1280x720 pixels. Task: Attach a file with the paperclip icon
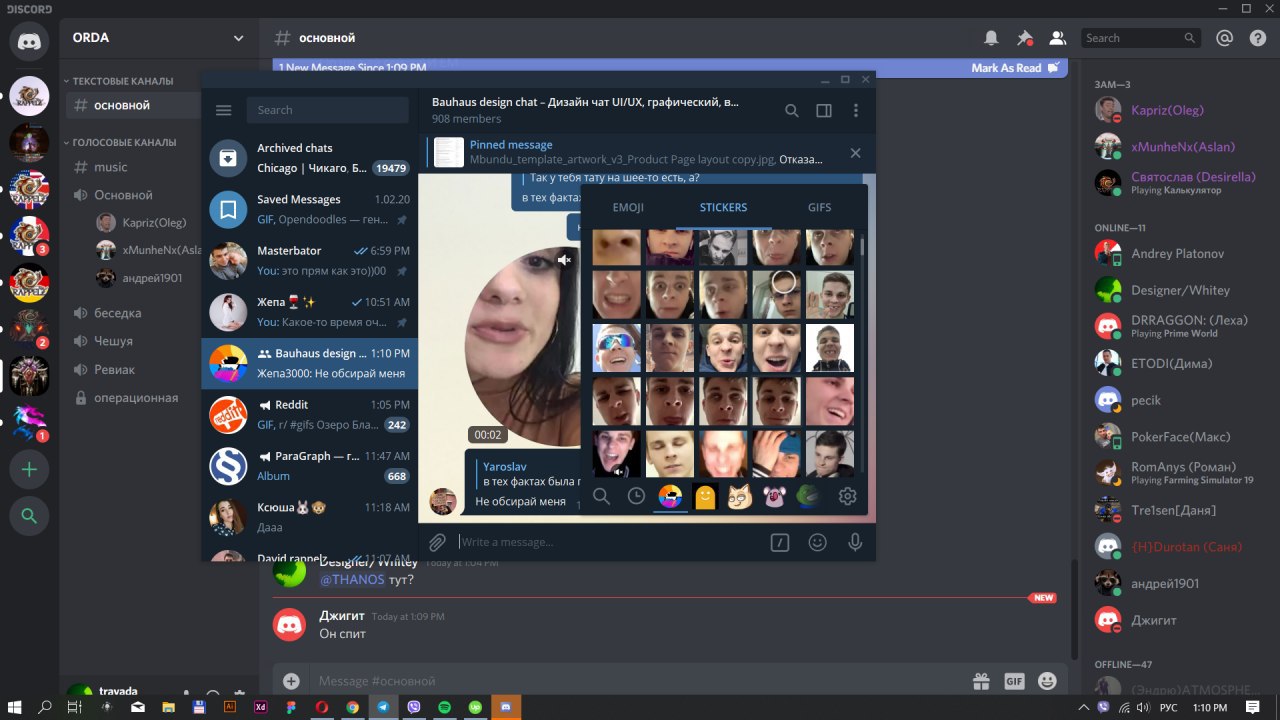[437, 542]
